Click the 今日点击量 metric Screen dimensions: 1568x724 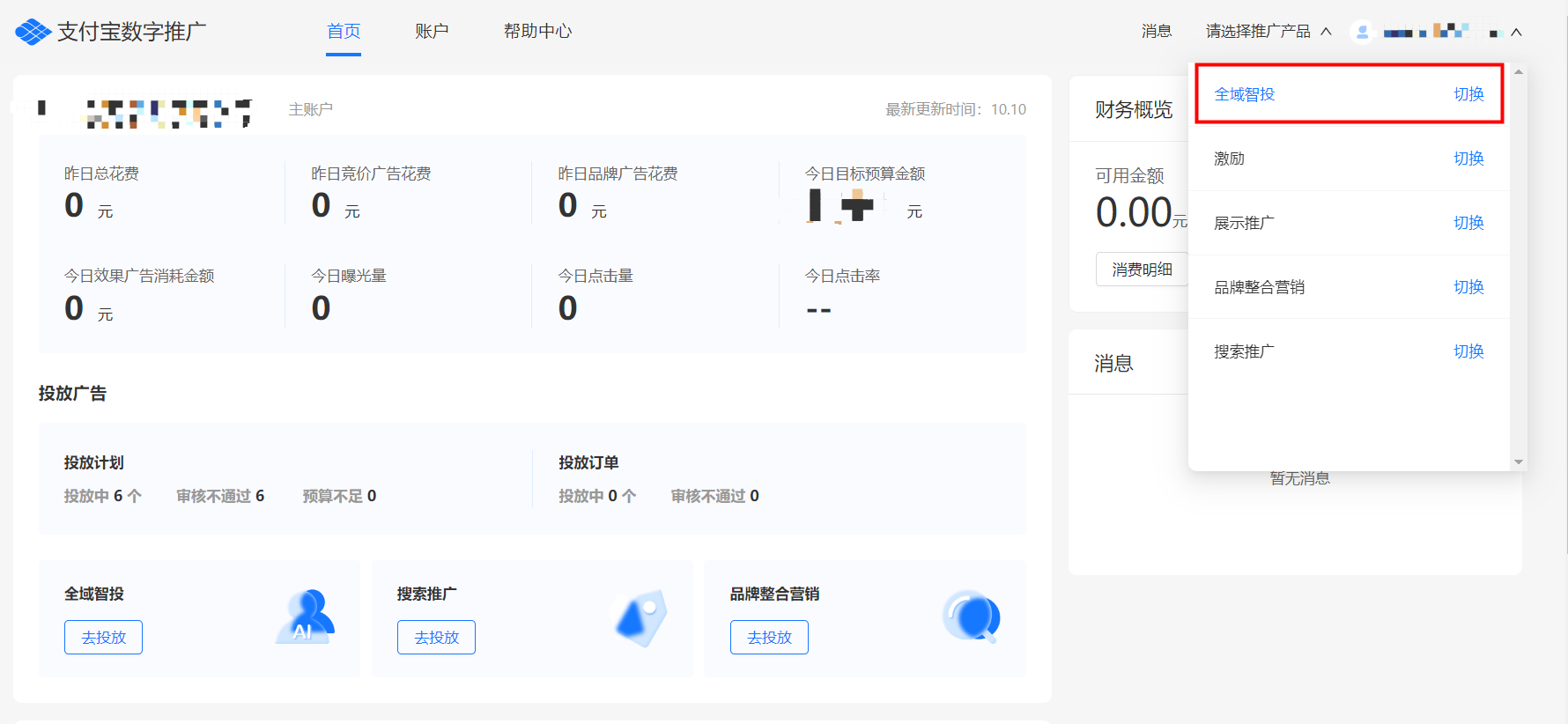coord(595,296)
